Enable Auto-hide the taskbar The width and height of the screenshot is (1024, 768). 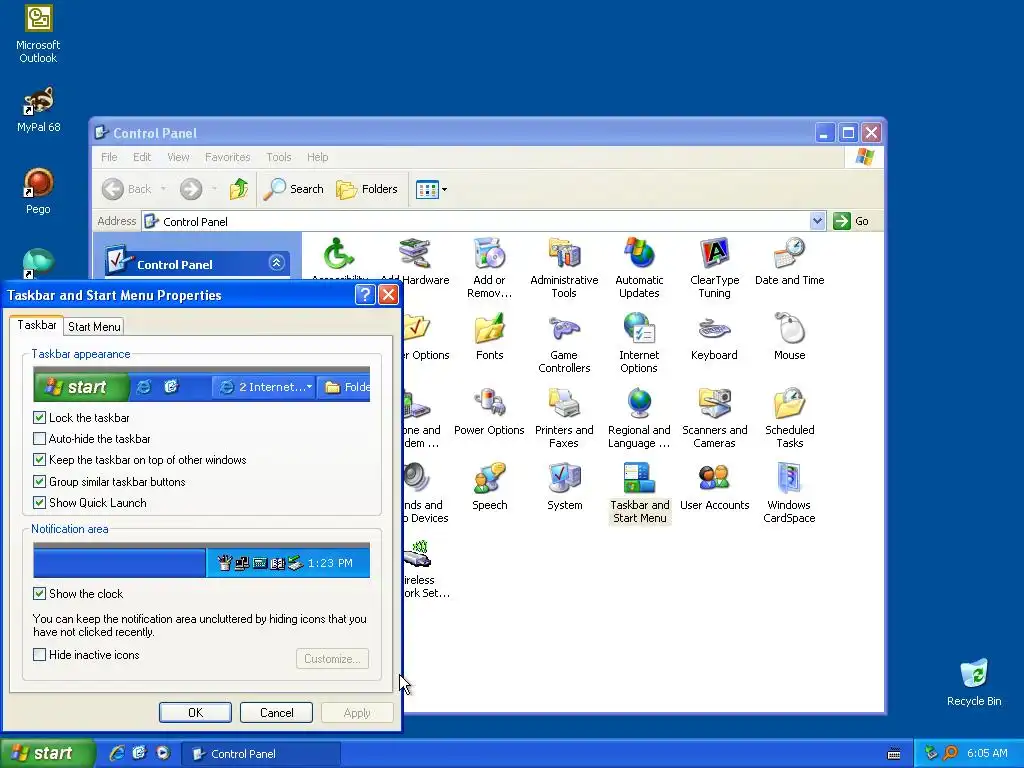tap(39, 439)
